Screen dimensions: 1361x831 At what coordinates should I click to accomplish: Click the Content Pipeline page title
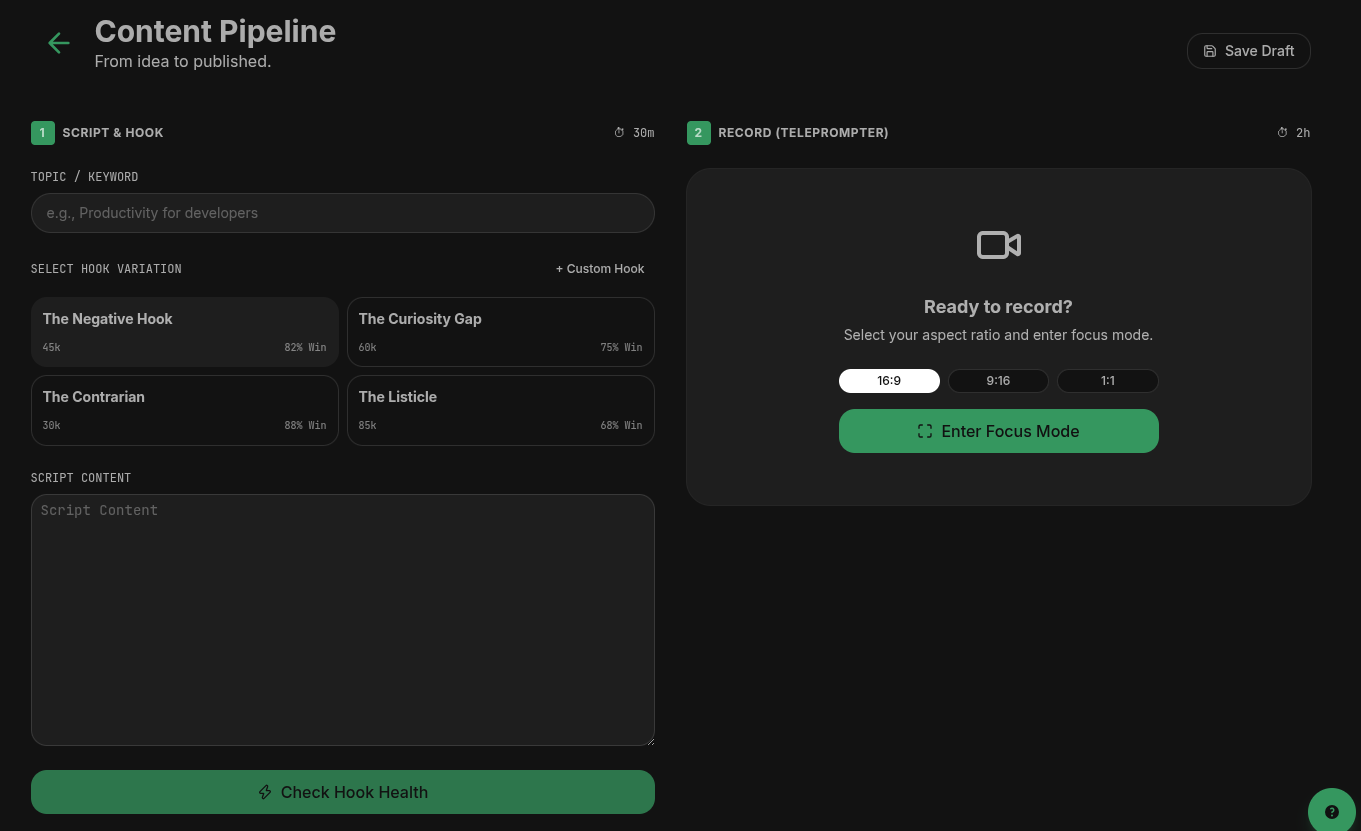(x=215, y=32)
